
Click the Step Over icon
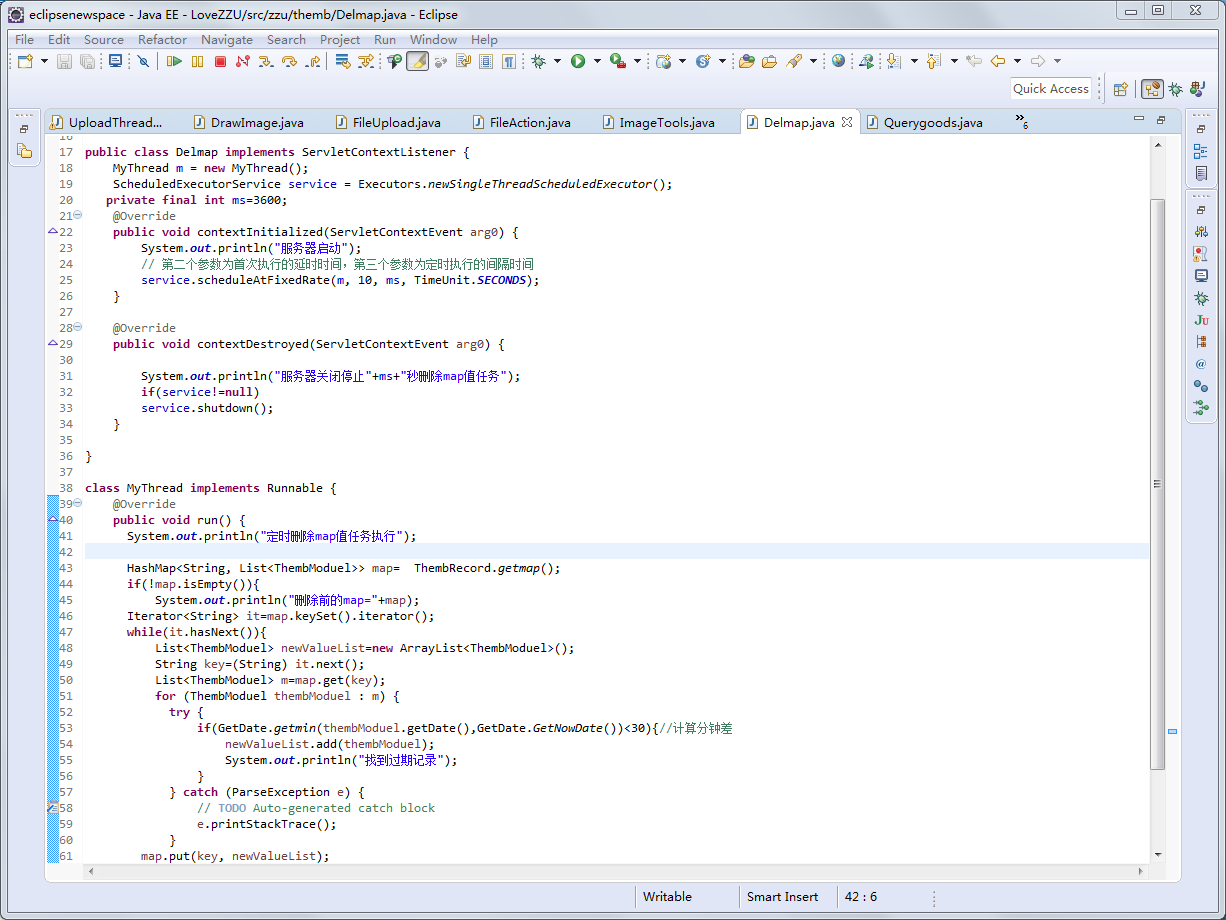[289, 62]
